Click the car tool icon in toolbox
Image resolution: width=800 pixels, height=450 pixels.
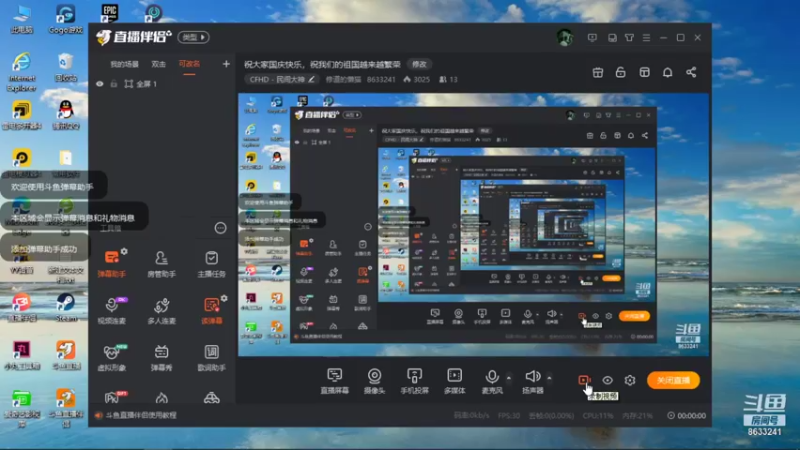(212, 398)
